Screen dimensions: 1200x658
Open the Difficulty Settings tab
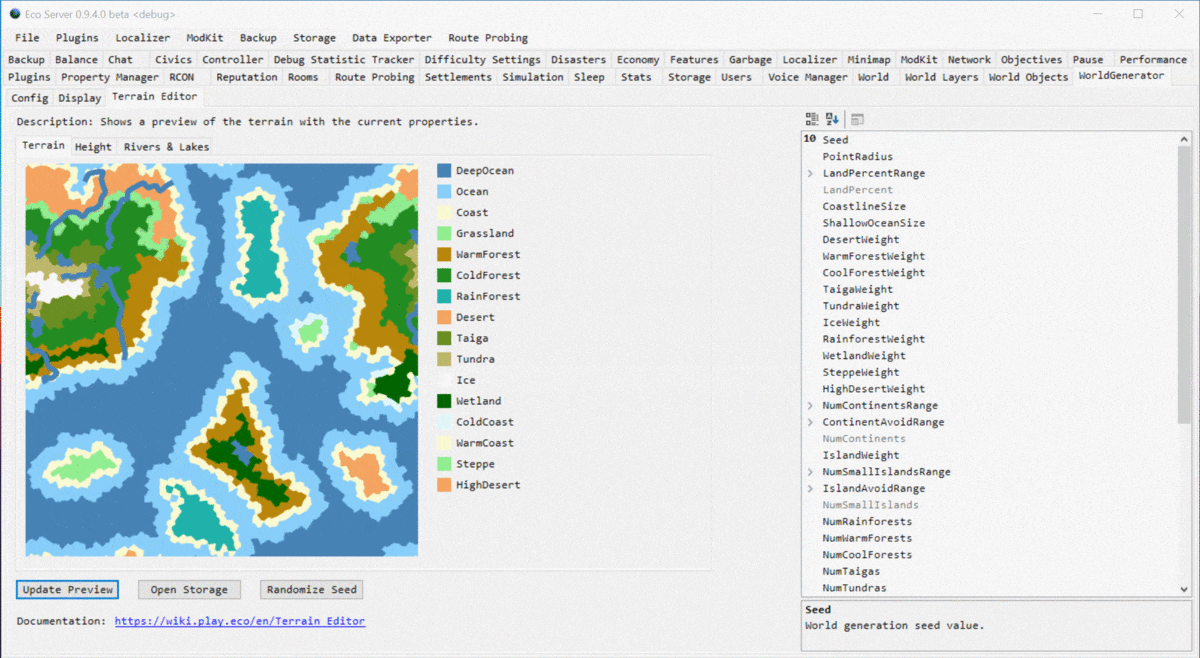(x=482, y=60)
